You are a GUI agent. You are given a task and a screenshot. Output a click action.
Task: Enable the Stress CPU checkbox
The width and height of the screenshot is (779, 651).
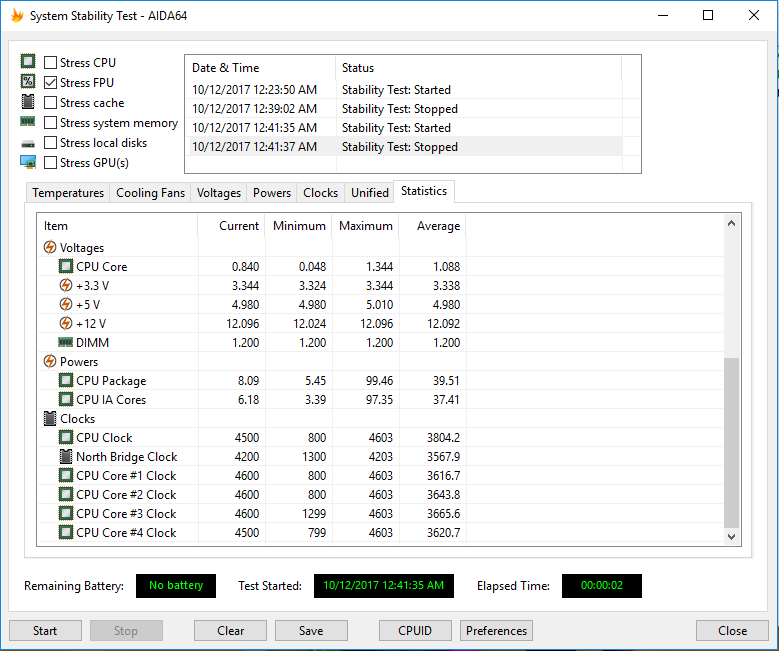[50, 63]
